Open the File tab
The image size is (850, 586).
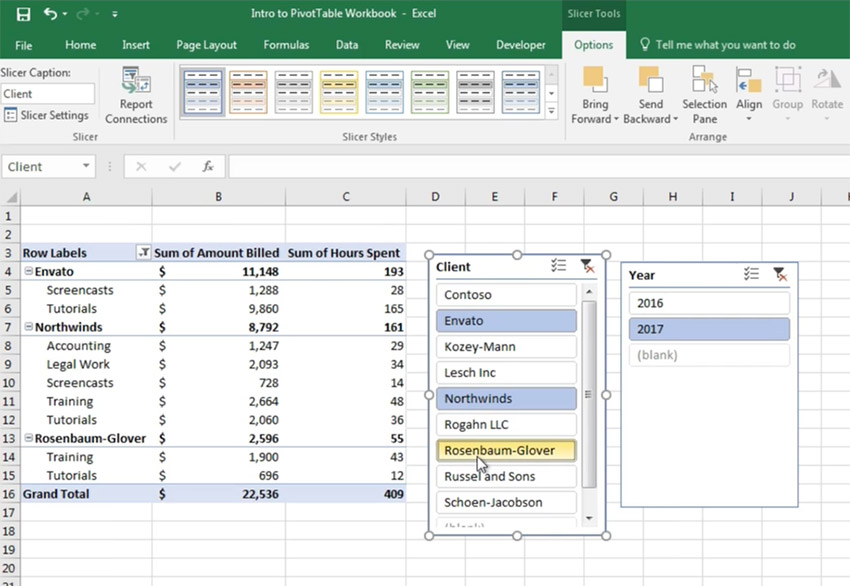[23, 46]
